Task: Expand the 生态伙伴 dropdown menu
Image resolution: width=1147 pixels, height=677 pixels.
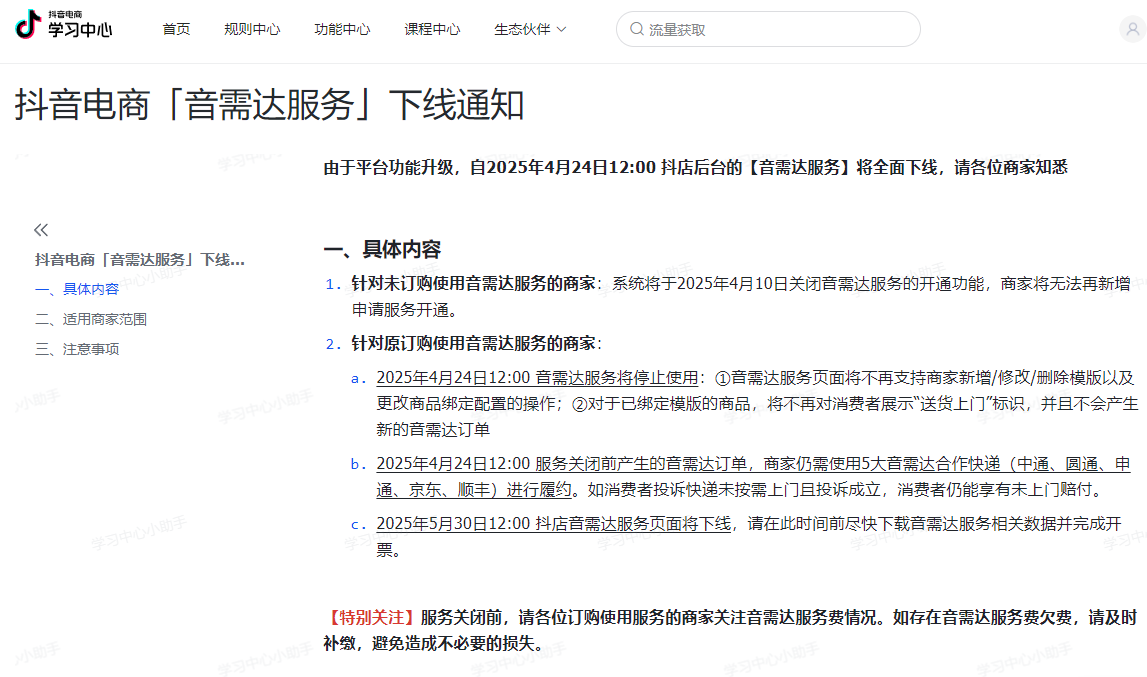Action: [x=530, y=29]
